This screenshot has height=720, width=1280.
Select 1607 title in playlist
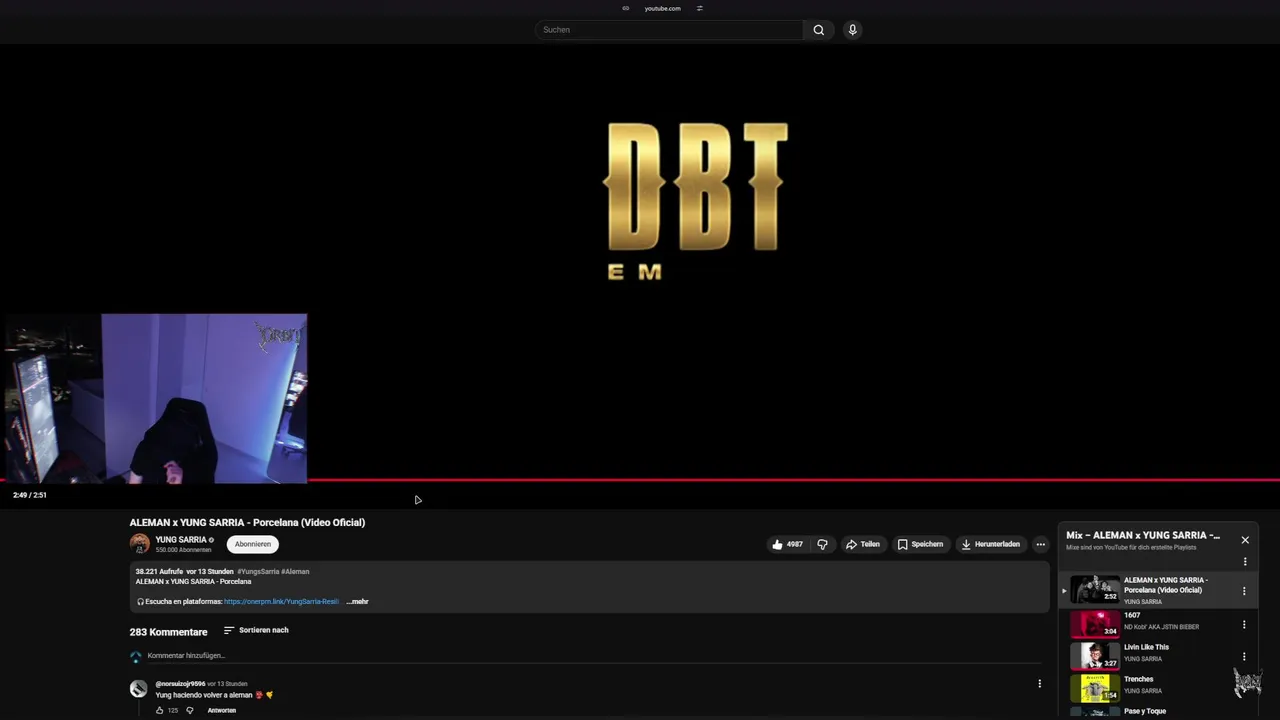pyautogui.click(x=1132, y=615)
